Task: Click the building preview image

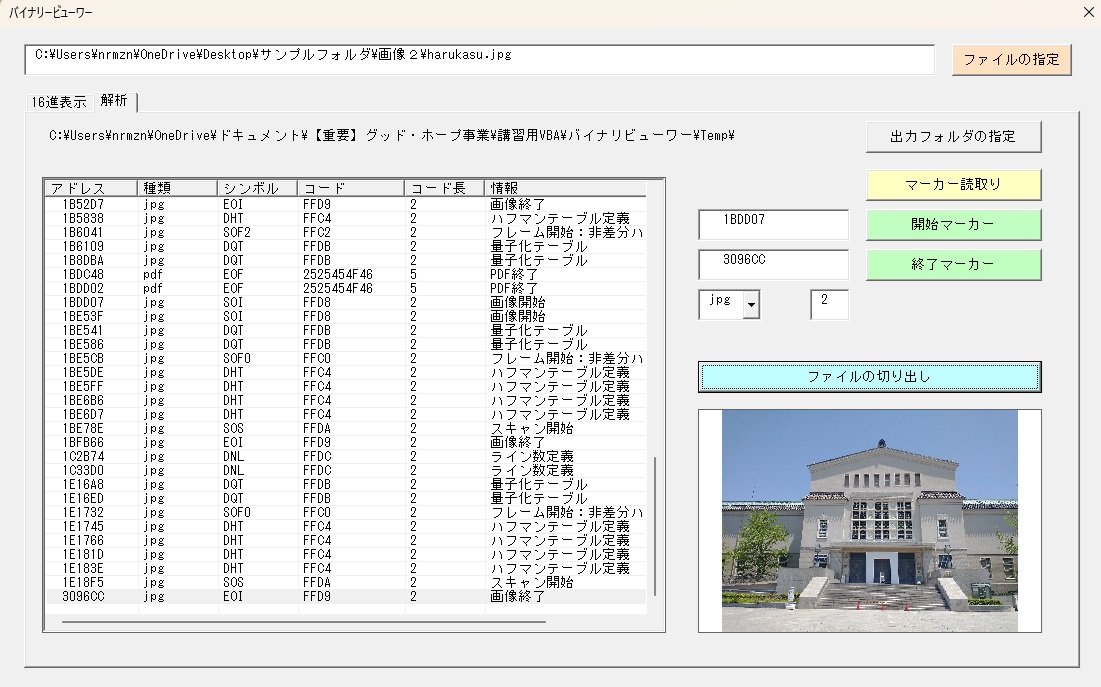Action: (x=869, y=520)
